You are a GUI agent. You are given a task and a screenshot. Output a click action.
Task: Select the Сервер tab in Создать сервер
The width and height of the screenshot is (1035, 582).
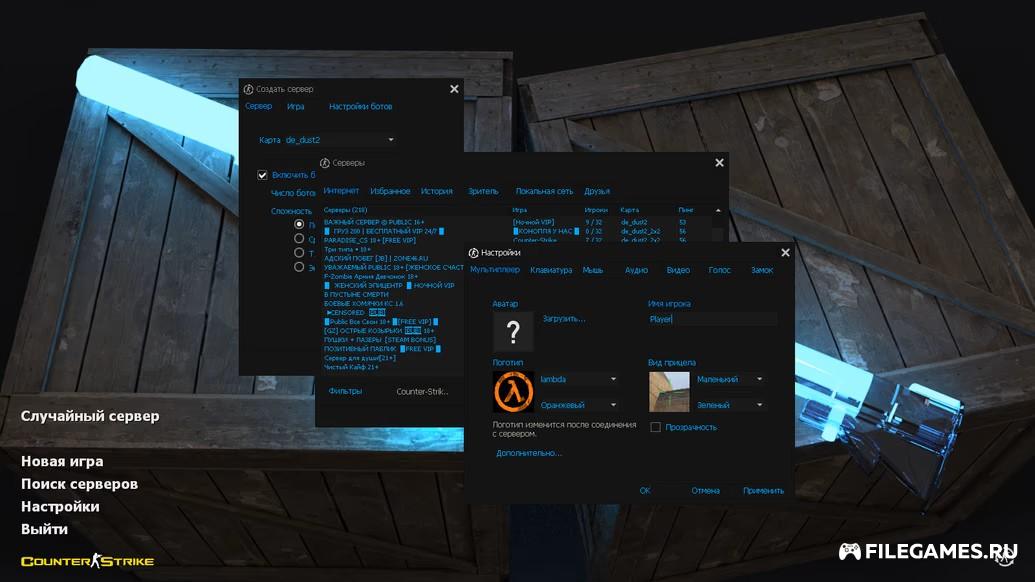(258, 106)
